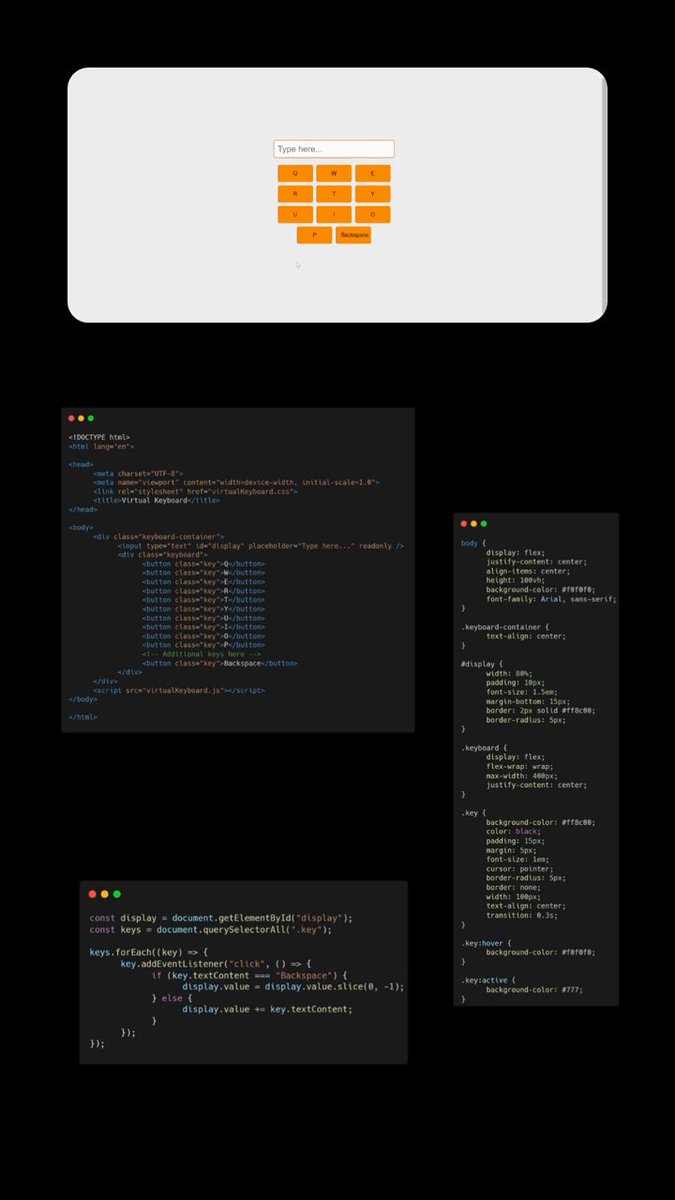Click the ".keyboard-container {" CSS selector
Viewport: 675px width, 1200px height.
[x=505, y=626]
